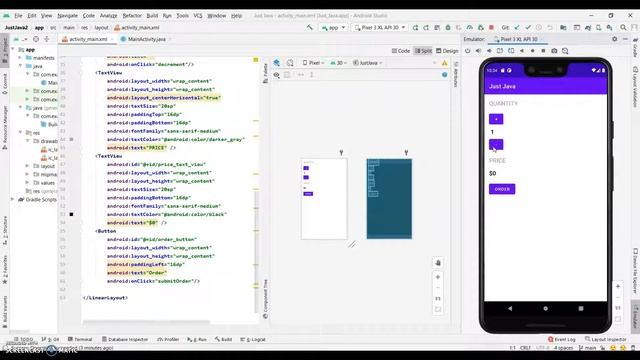Click the Git rollback undo icon
This screenshot has width=640, height=360.
(550, 27)
